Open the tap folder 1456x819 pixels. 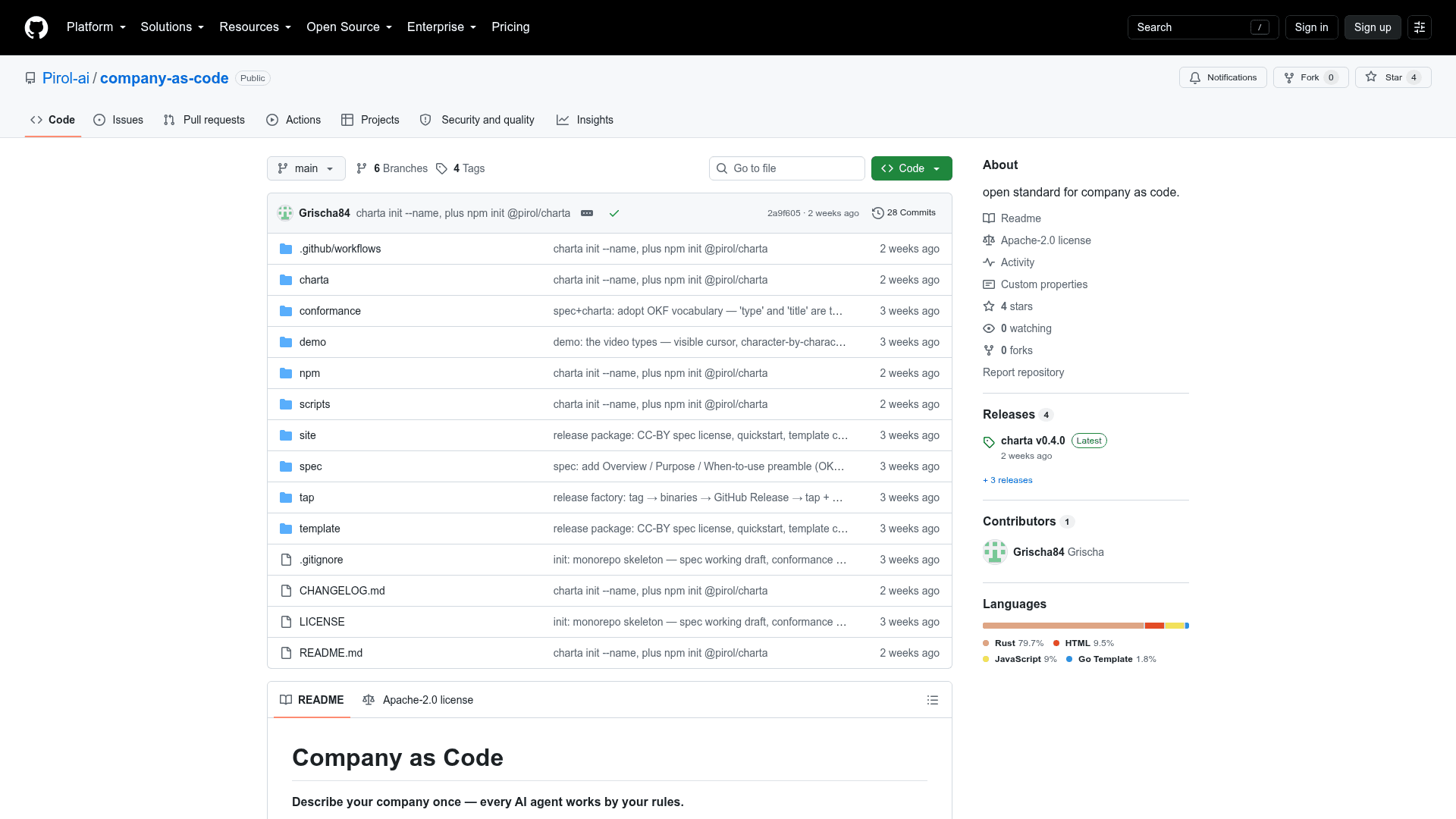click(x=306, y=497)
